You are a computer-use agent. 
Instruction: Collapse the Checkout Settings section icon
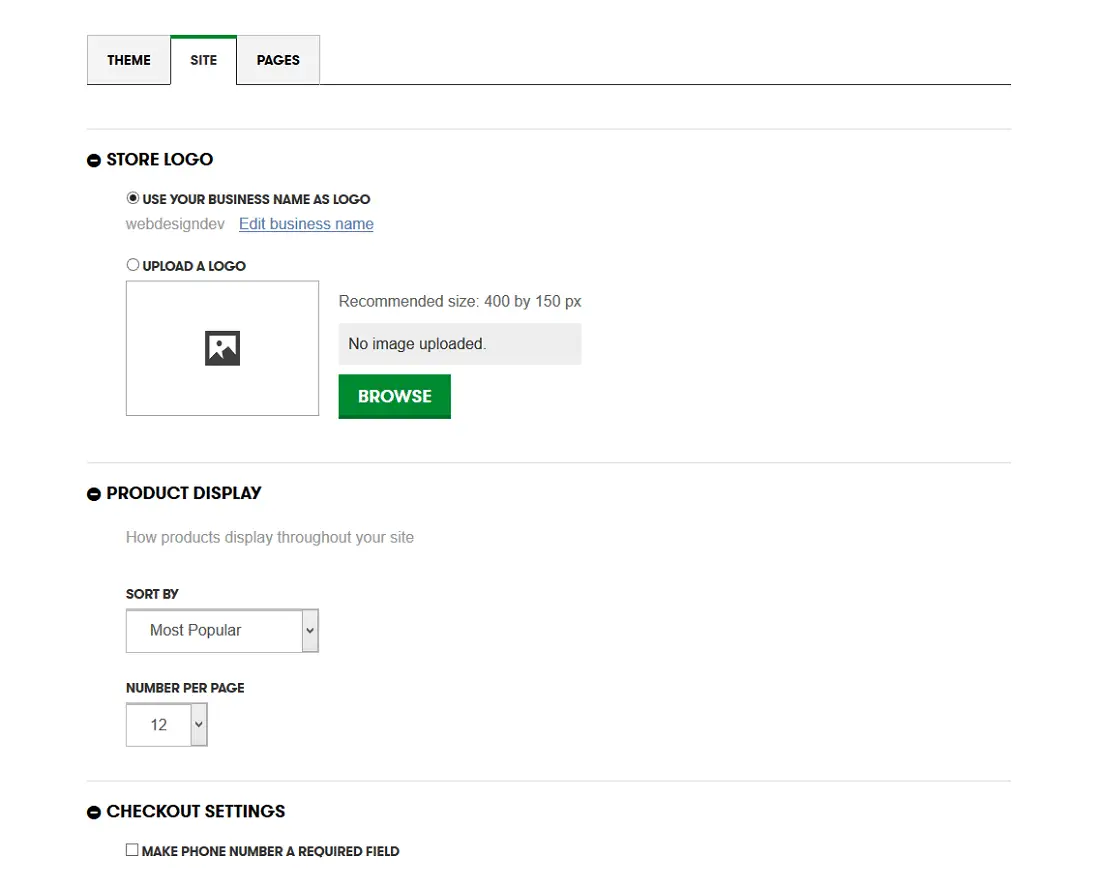coord(94,813)
